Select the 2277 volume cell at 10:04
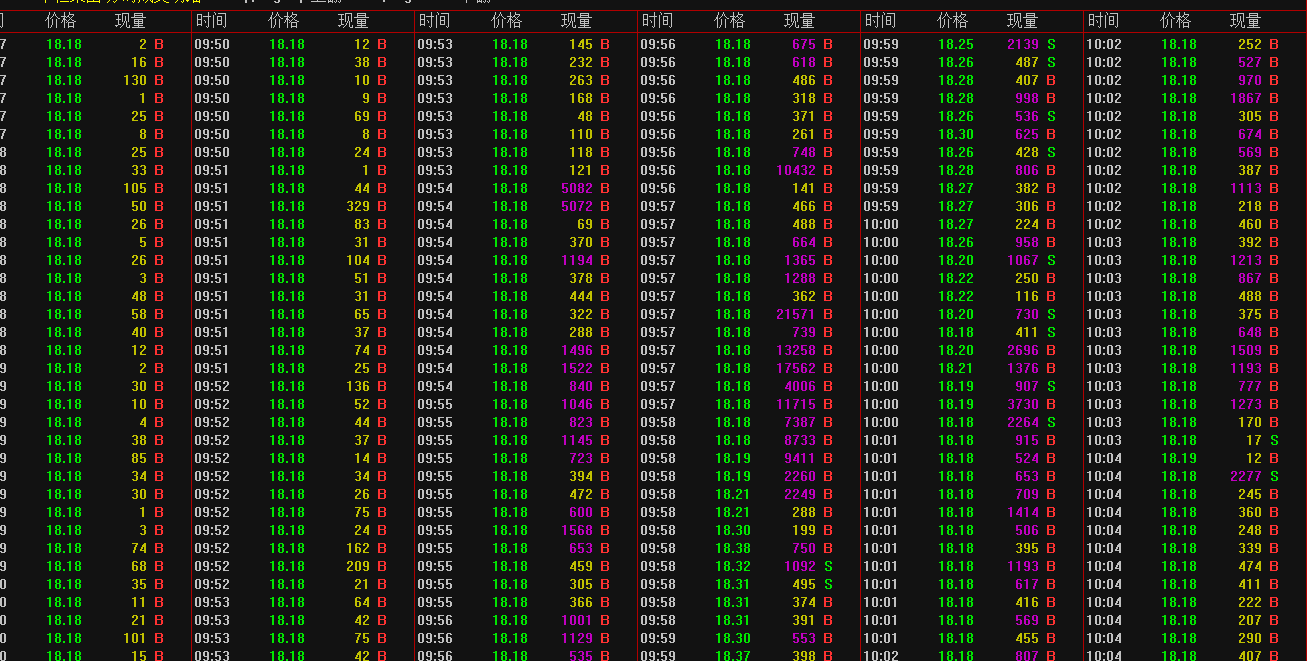Viewport: 1307px width, 661px height. [x=1246, y=476]
